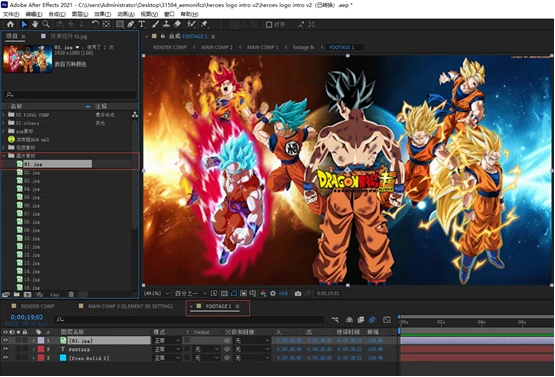Click MAIN COMP 1 in the breadcrumb
The width and height of the screenshot is (555, 377).
coord(263,47)
